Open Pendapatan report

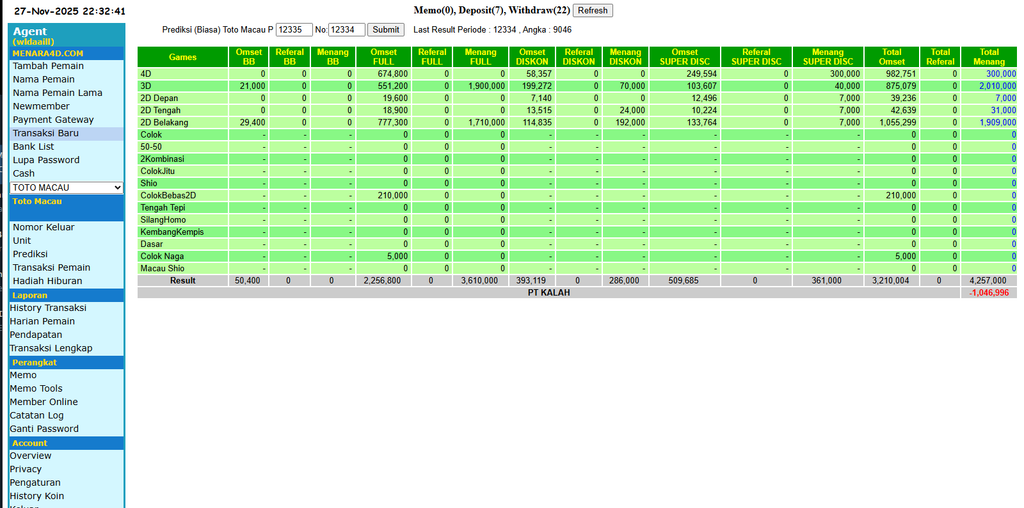(35, 334)
